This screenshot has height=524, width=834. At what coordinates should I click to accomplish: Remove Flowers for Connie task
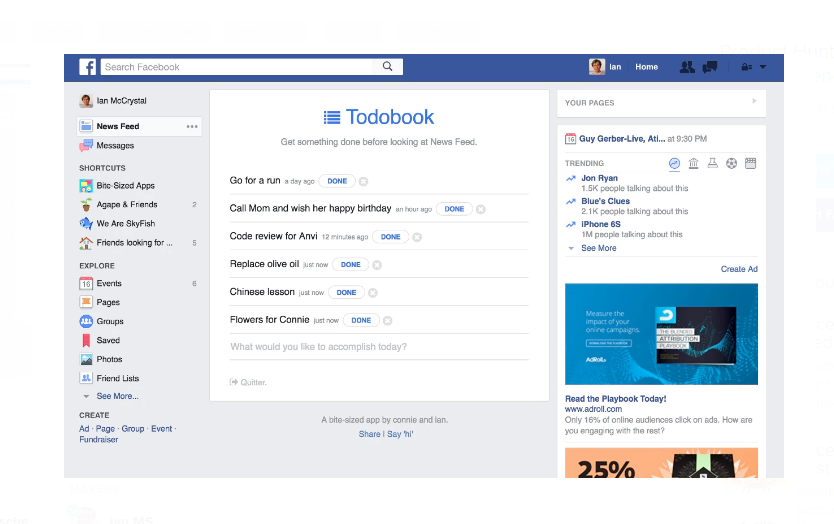click(388, 320)
